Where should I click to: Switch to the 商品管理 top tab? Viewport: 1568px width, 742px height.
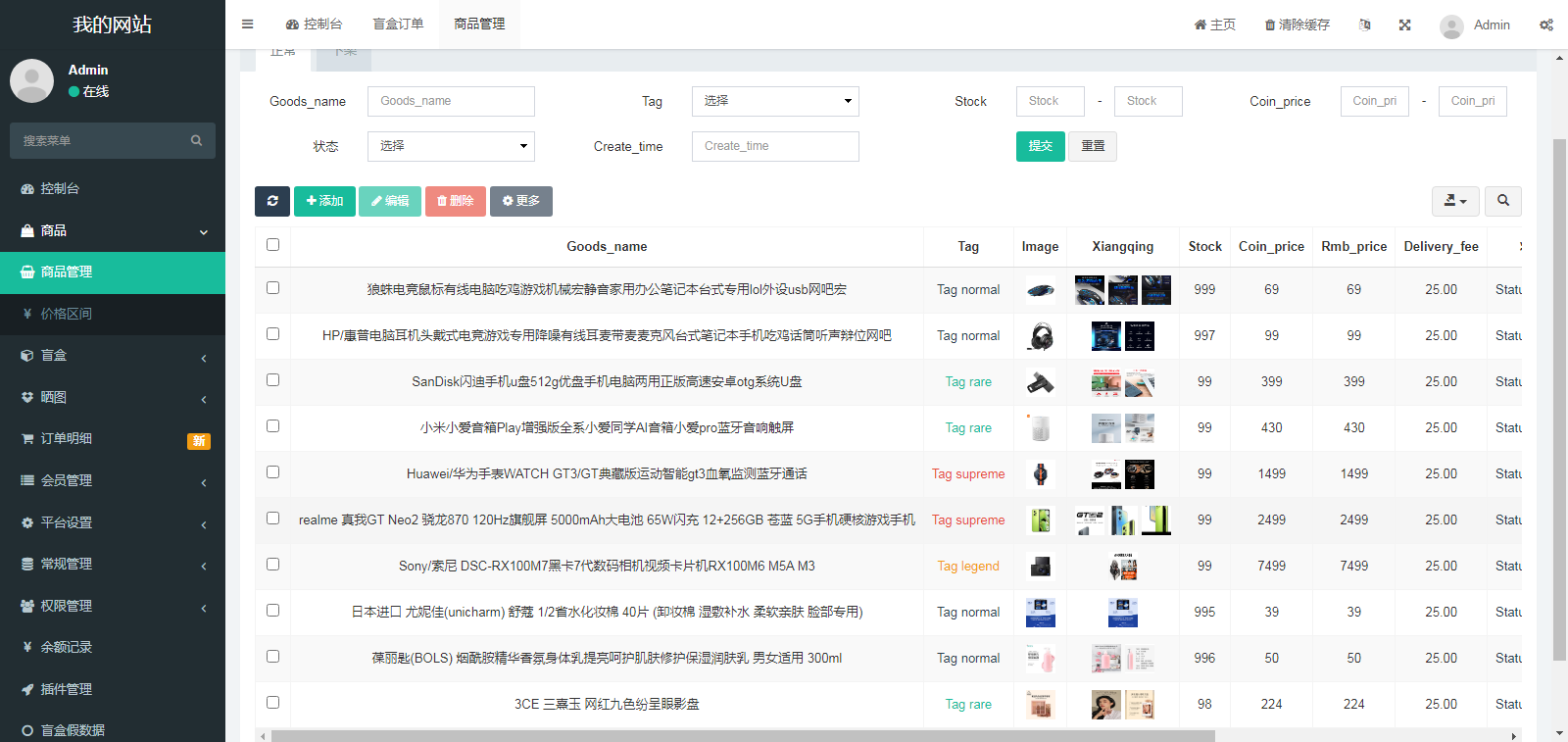479,25
